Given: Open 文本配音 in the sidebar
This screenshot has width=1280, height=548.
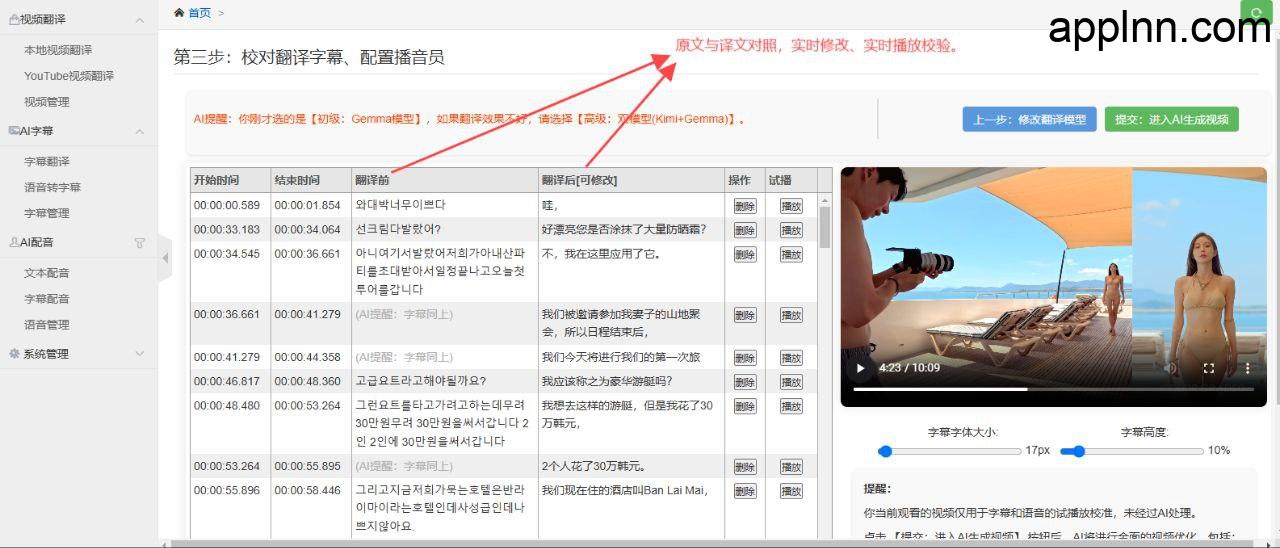Looking at the screenshot, I should click(x=47, y=273).
